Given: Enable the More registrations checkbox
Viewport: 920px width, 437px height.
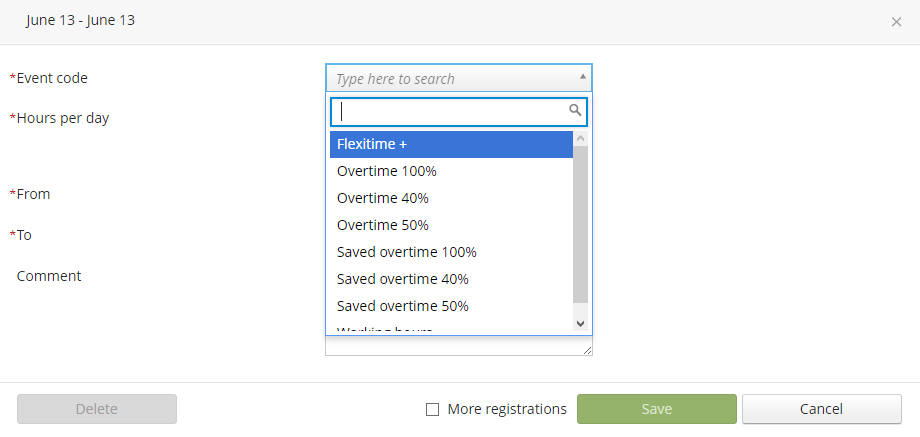Looking at the screenshot, I should click(433, 409).
